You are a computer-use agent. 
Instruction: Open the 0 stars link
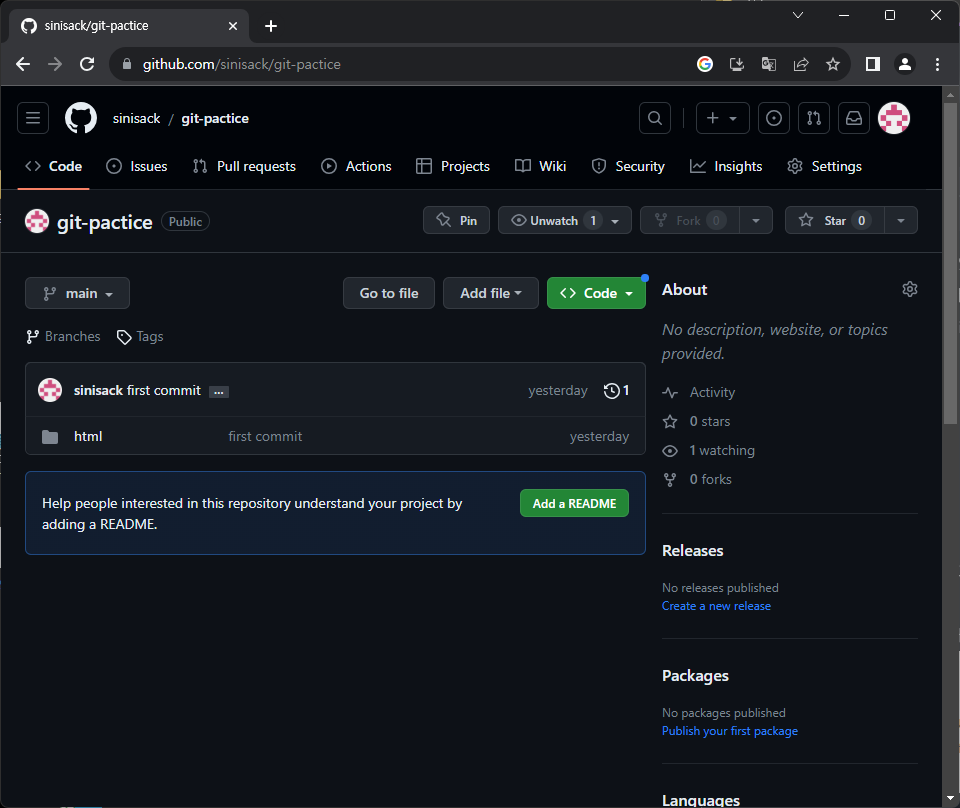coord(697,421)
